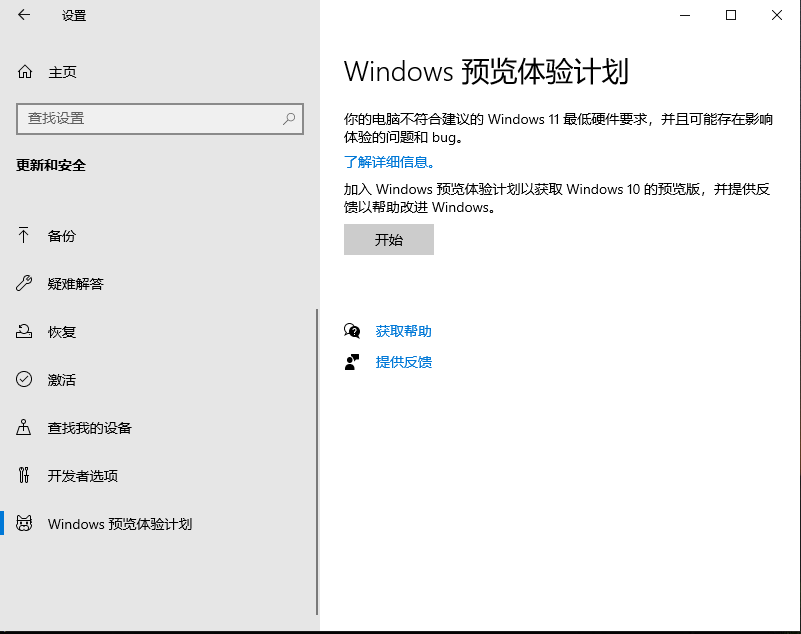Open the 提供反馈 link

coord(404,362)
